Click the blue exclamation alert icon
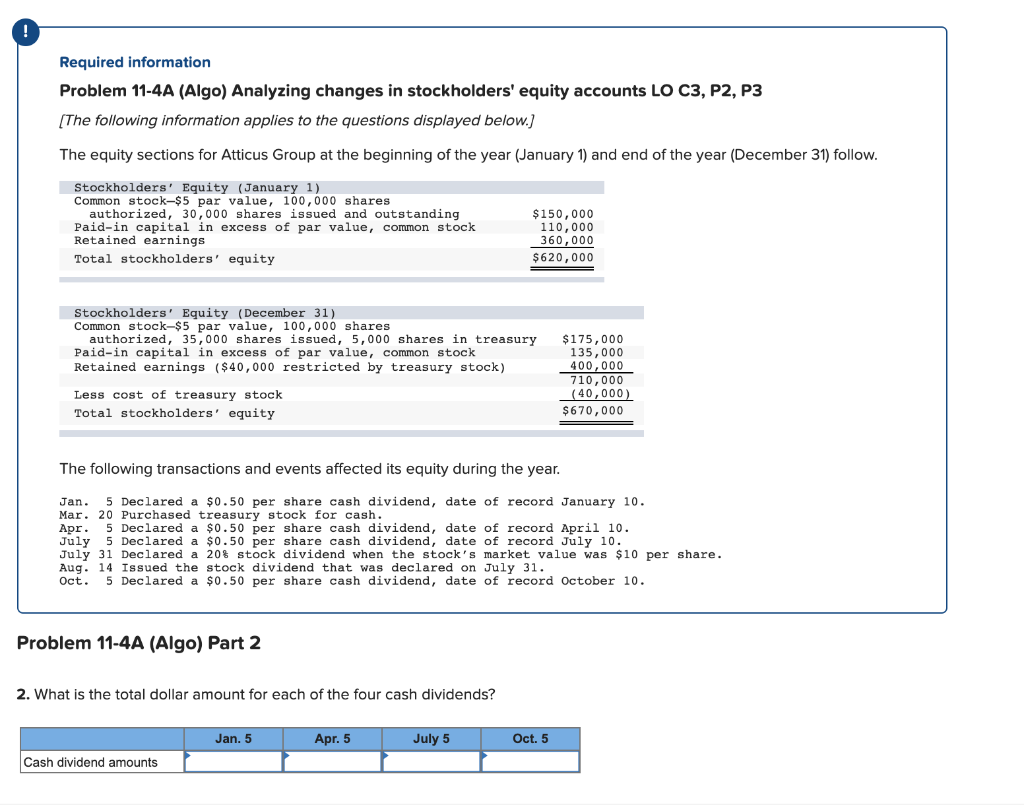This screenshot has width=1024, height=805. click(25, 32)
